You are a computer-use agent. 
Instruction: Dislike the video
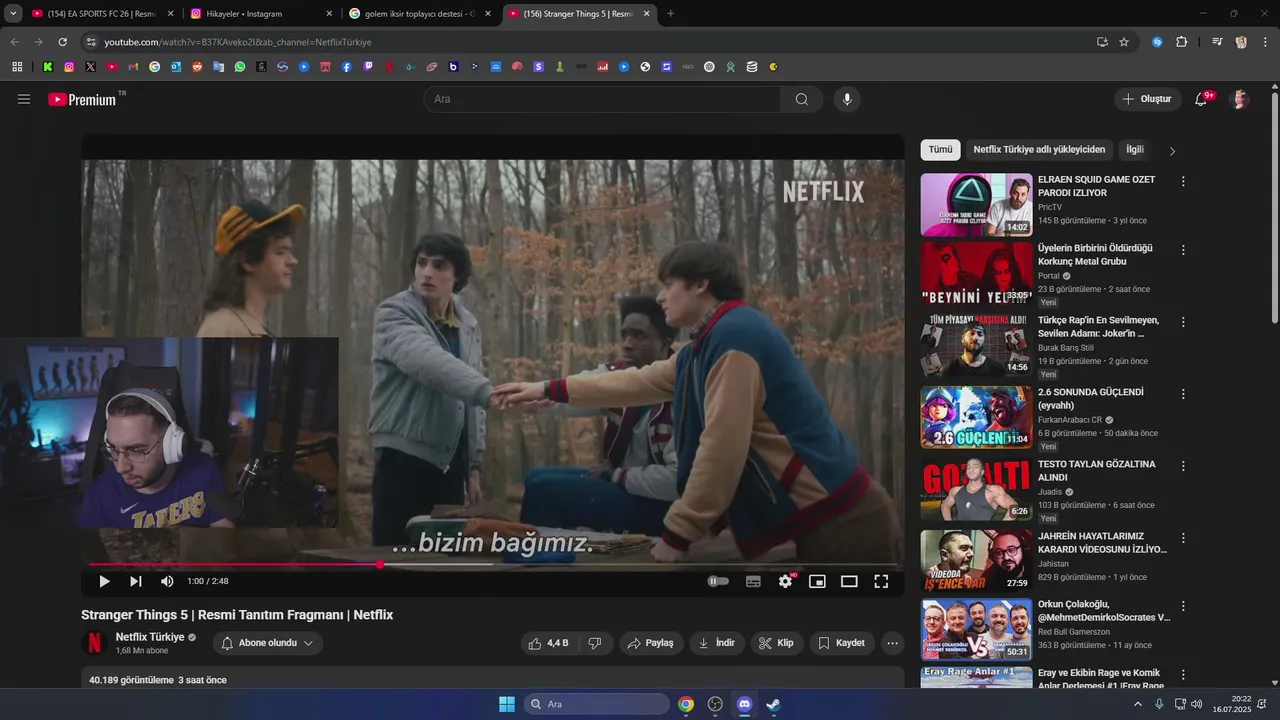595,643
